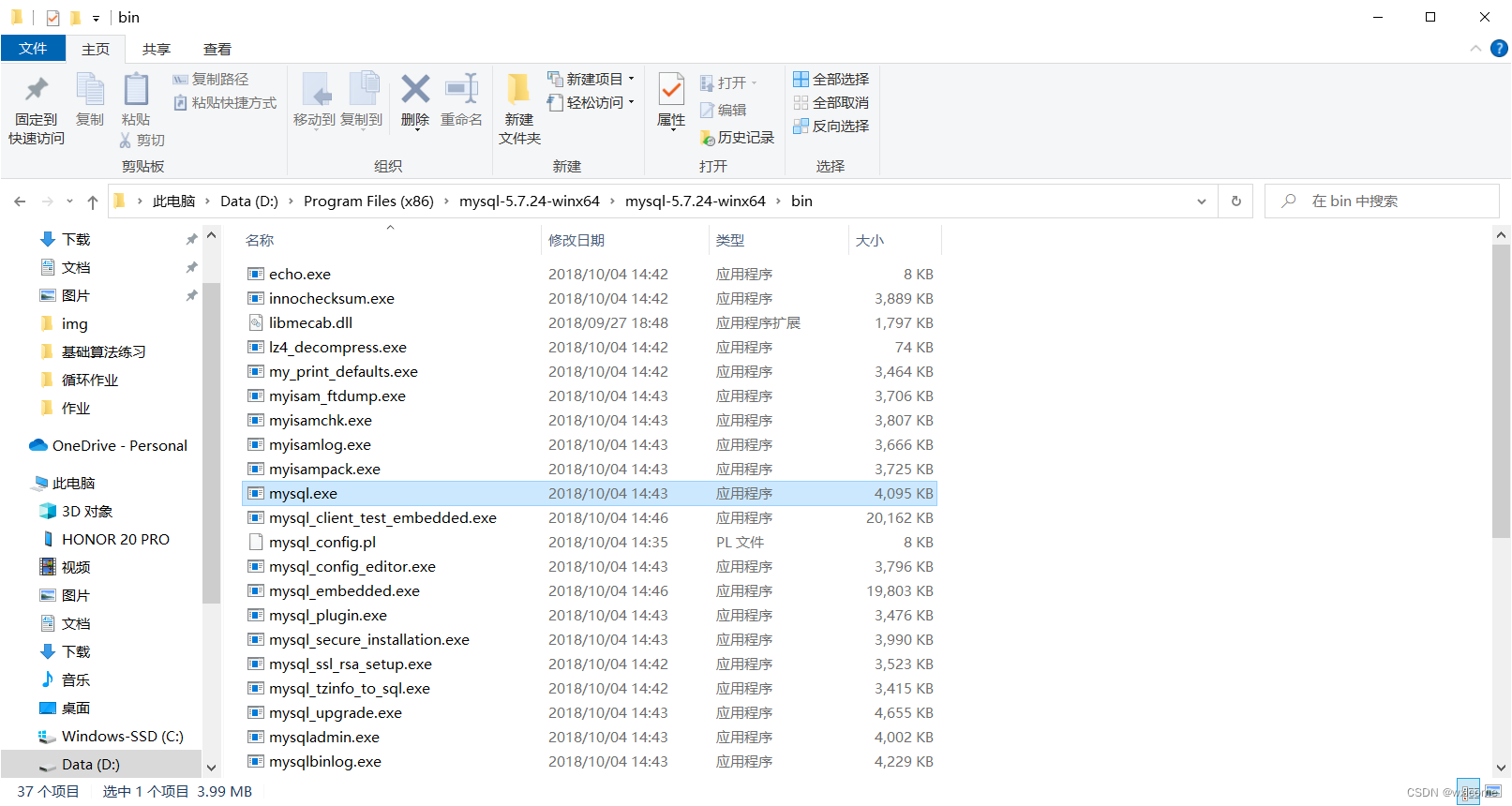Click the Copy To icon
The width and height of the screenshot is (1512, 806).
pyautogui.click(x=363, y=90)
